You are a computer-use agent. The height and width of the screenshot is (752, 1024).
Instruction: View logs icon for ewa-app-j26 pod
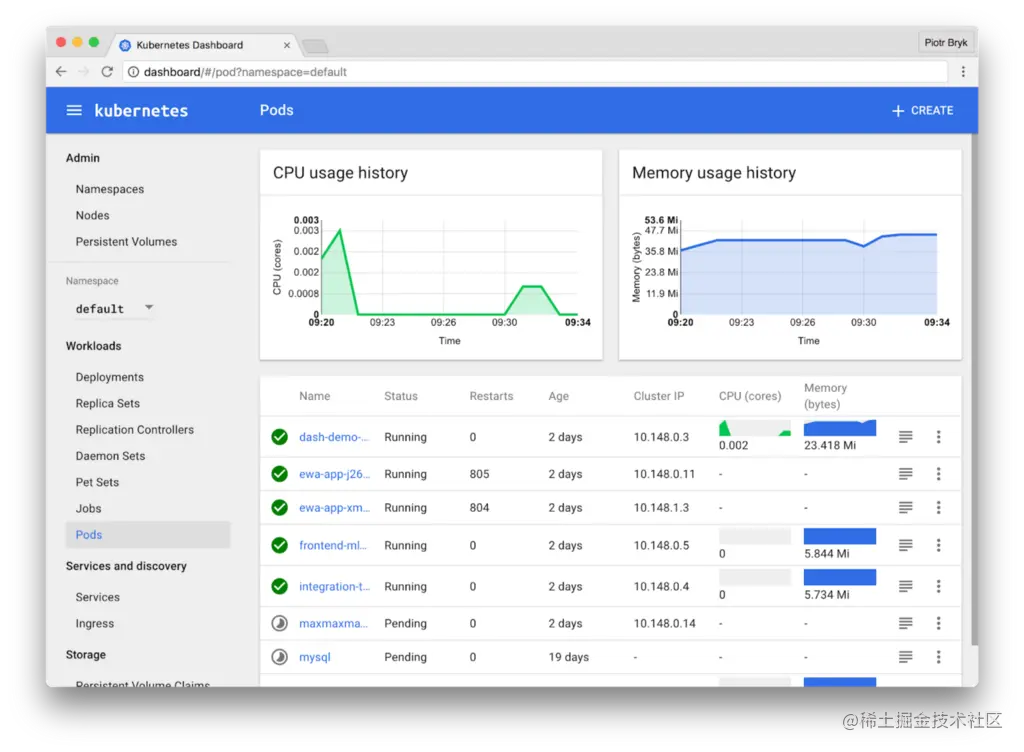click(905, 474)
